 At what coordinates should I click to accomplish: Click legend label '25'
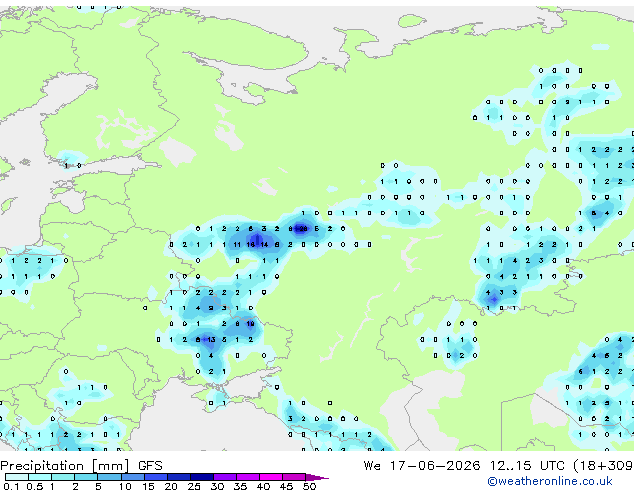click(194, 486)
